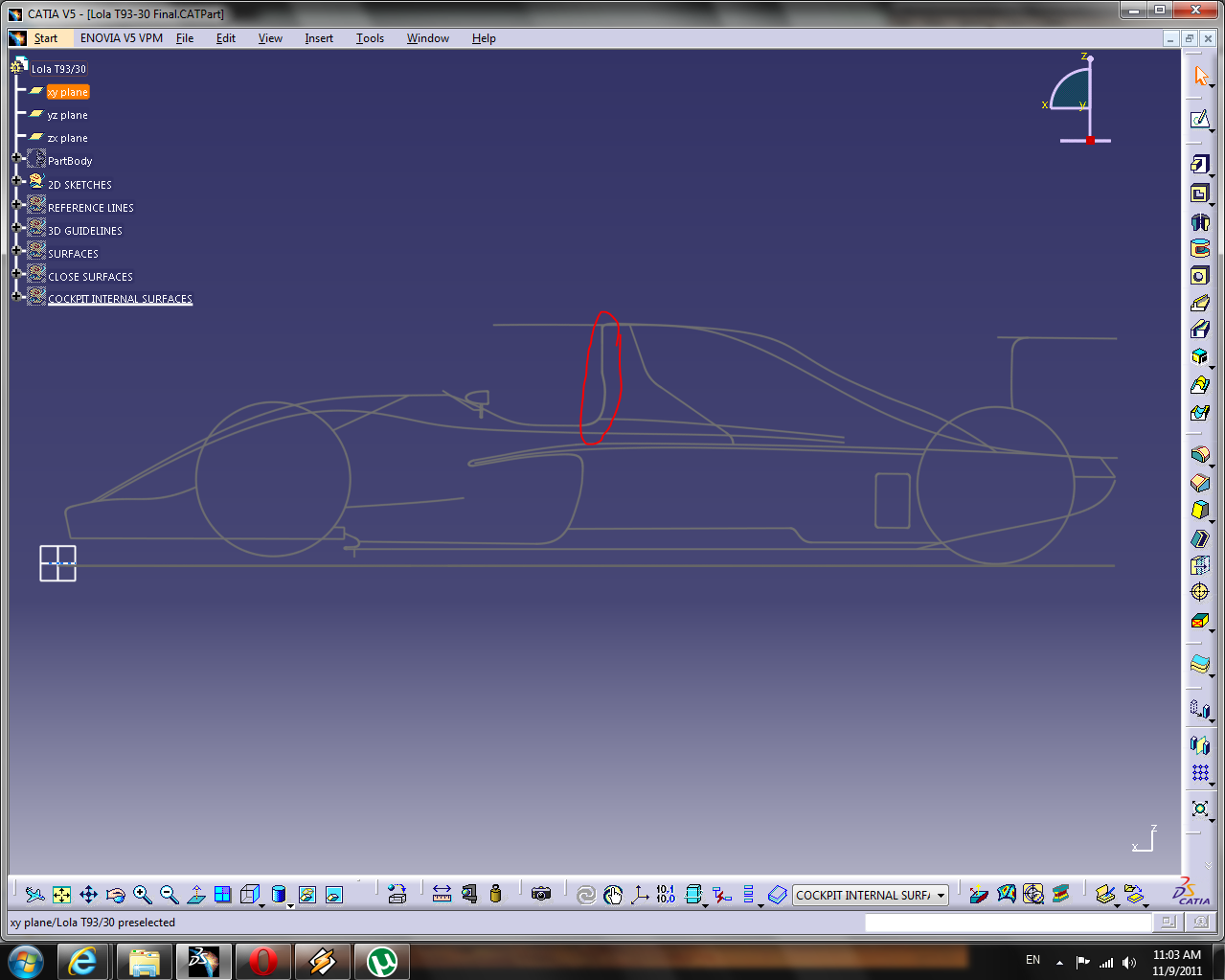Select the xy plane in tree
Image resolution: width=1225 pixels, height=980 pixels.
[68, 92]
